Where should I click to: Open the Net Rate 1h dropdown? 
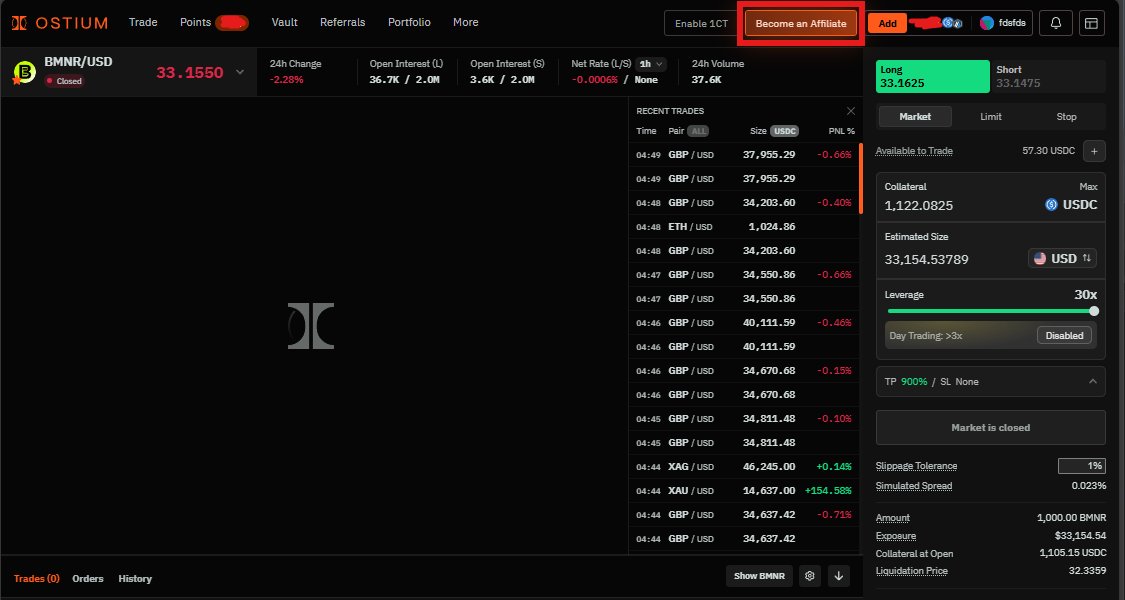tap(651, 64)
